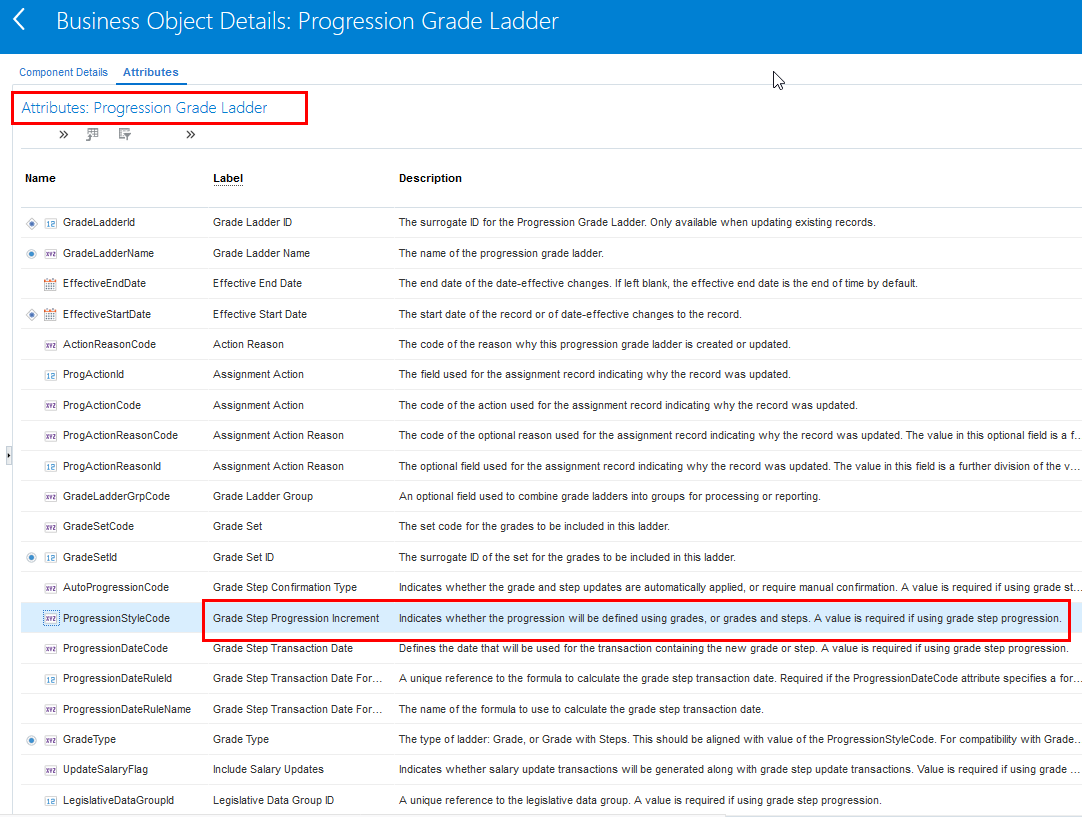
Task: Click text type icon beside ProgActionCode
Action: pyautogui.click(x=50, y=406)
